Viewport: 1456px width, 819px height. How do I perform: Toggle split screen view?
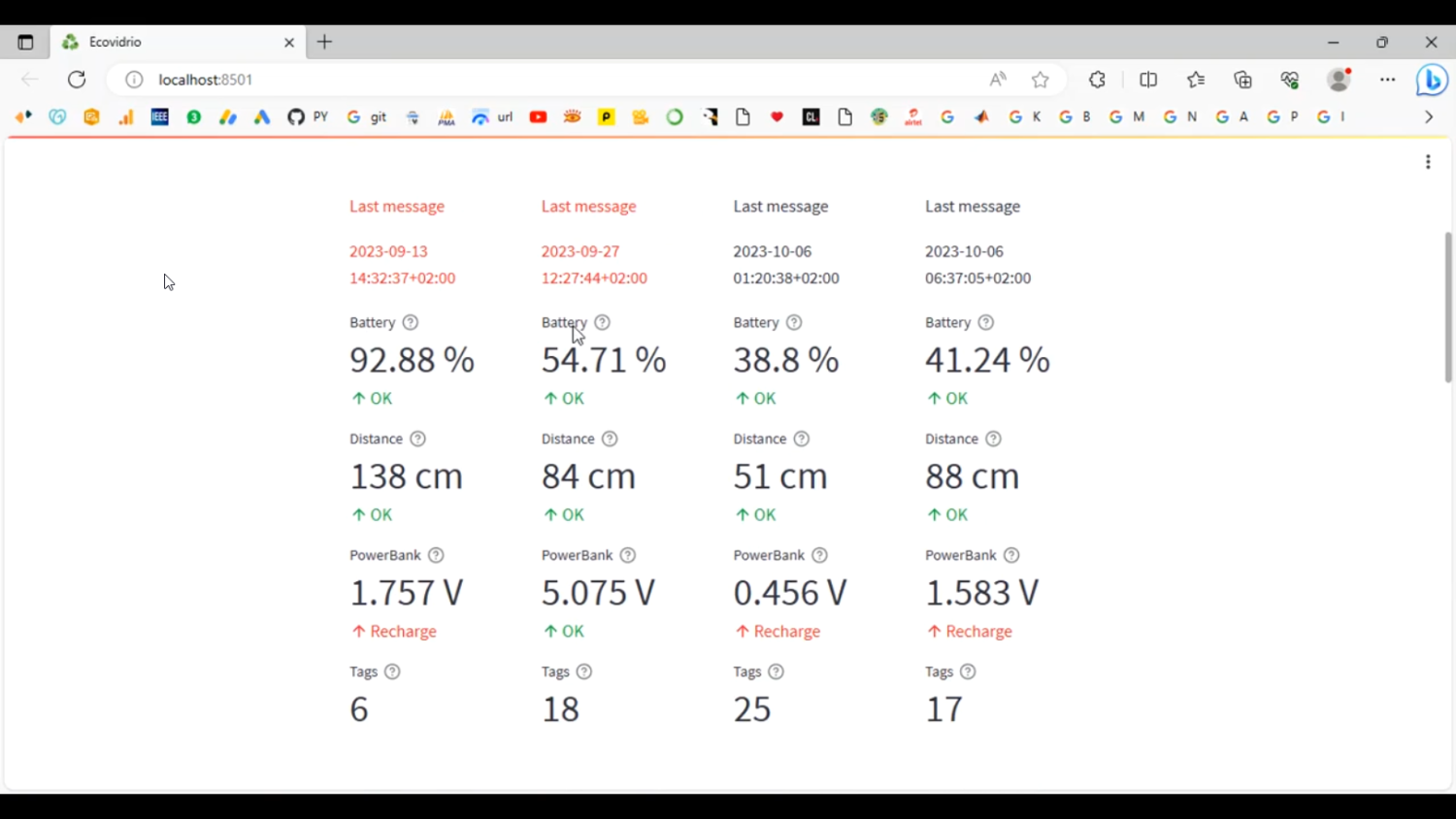pos(1148,80)
